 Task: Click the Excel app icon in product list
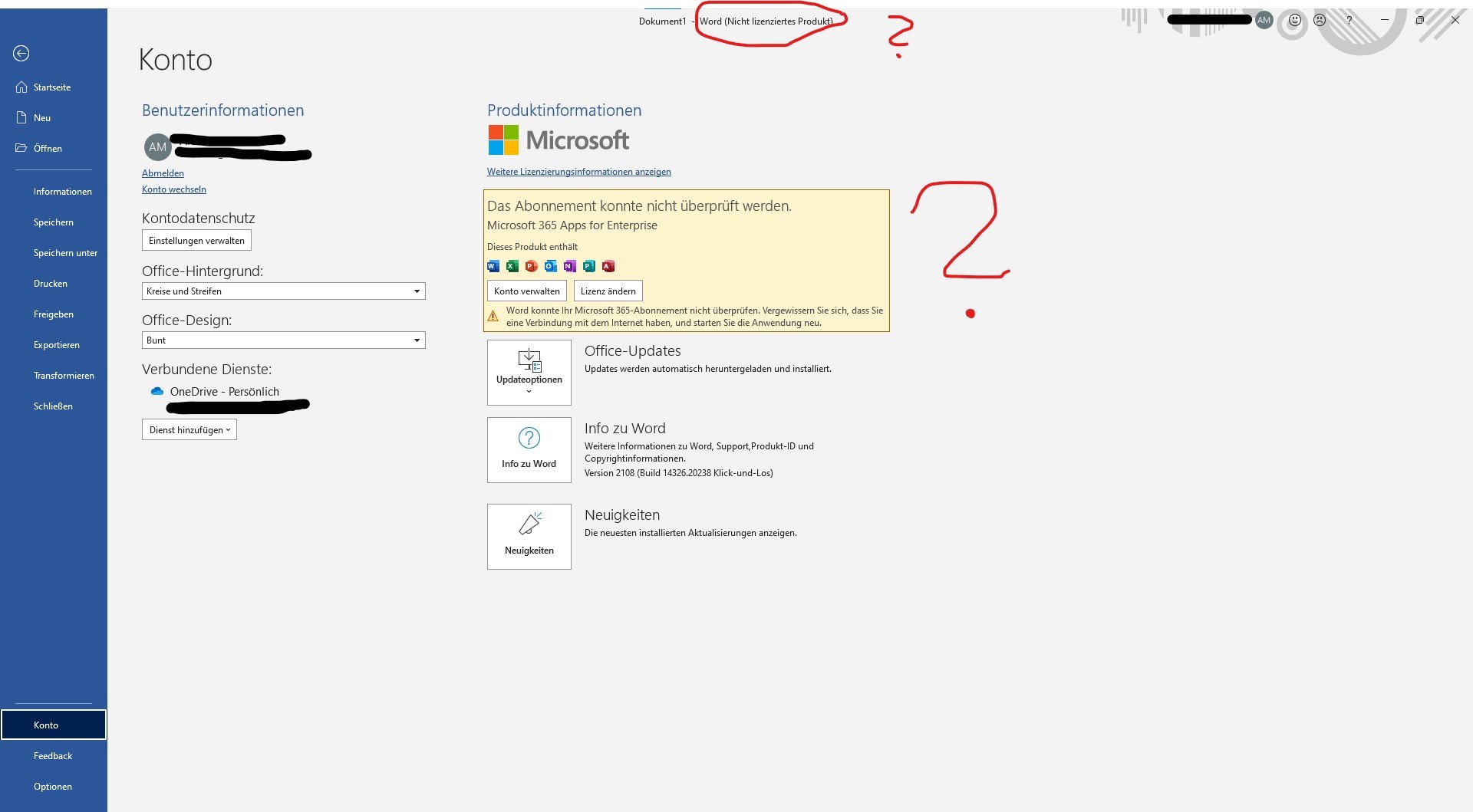(512, 266)
